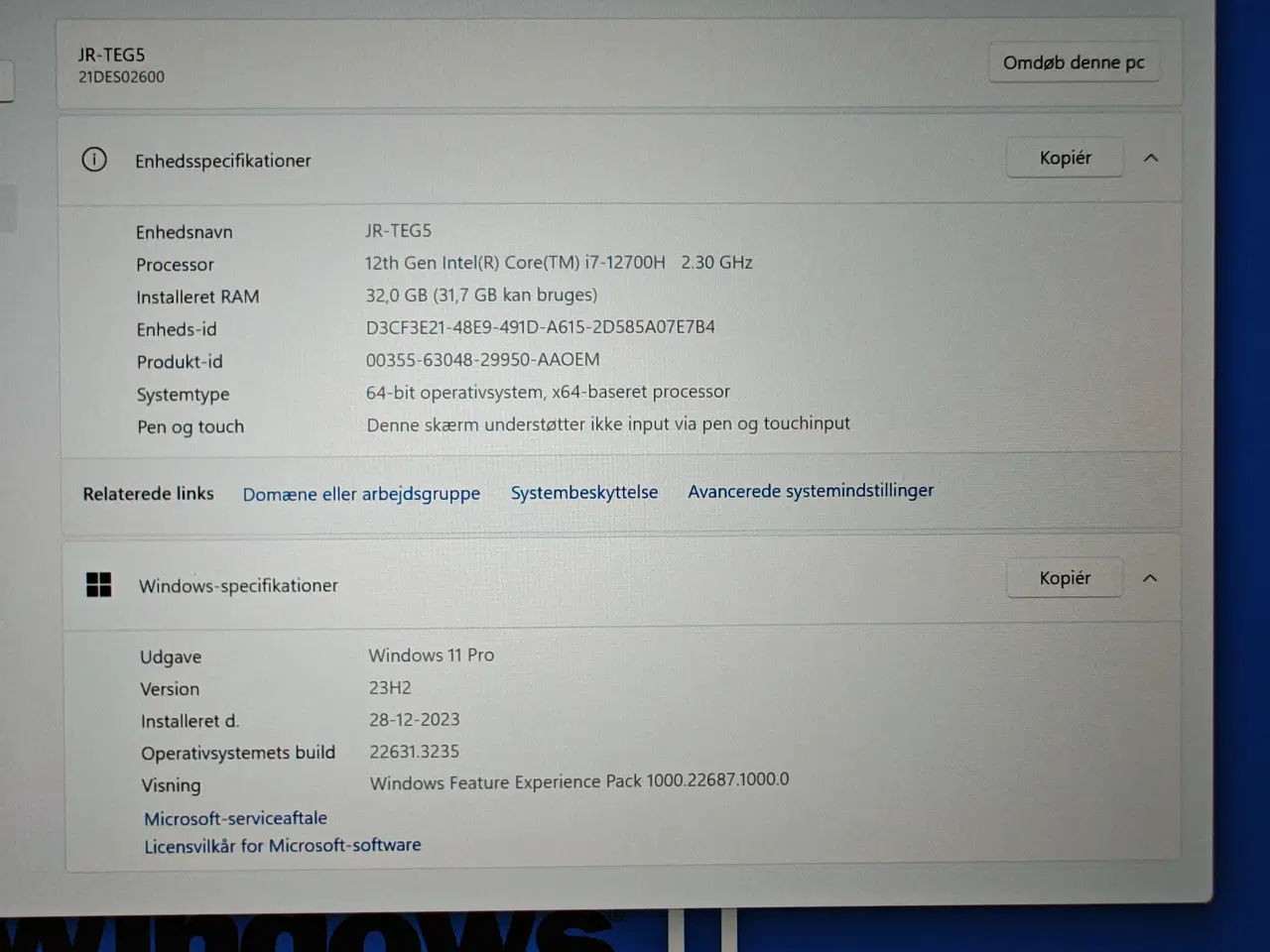This screenshot has width=1270, height=952.
Task: Open Avancerede systemindstillinger link
Action: [811, 491]
